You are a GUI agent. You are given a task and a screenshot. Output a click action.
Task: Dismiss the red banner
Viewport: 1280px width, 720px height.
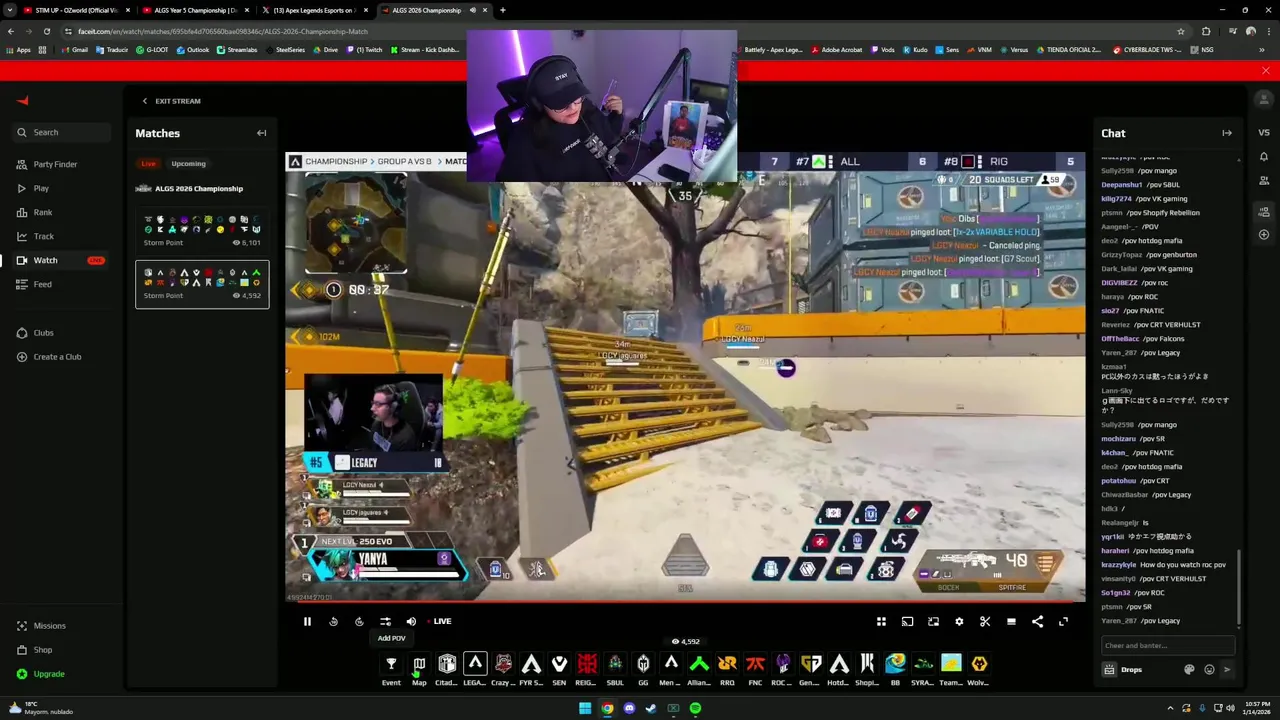pyautogui.click(x=1265, y=71)
